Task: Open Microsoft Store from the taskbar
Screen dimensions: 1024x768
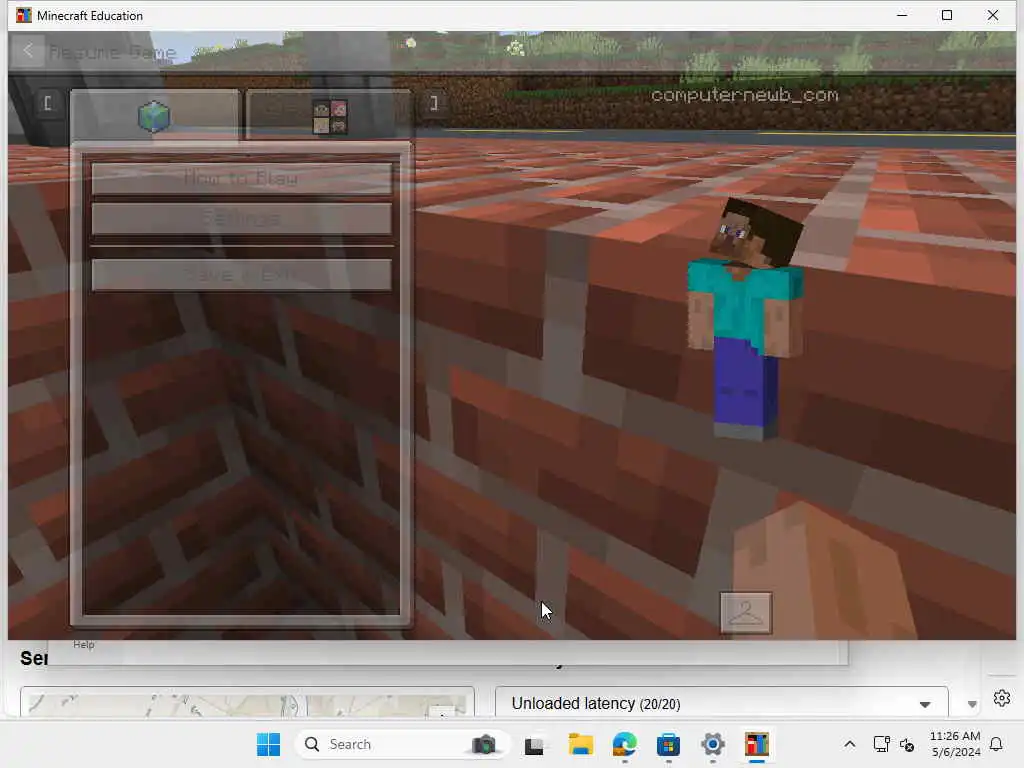Action: pos(668,744)
